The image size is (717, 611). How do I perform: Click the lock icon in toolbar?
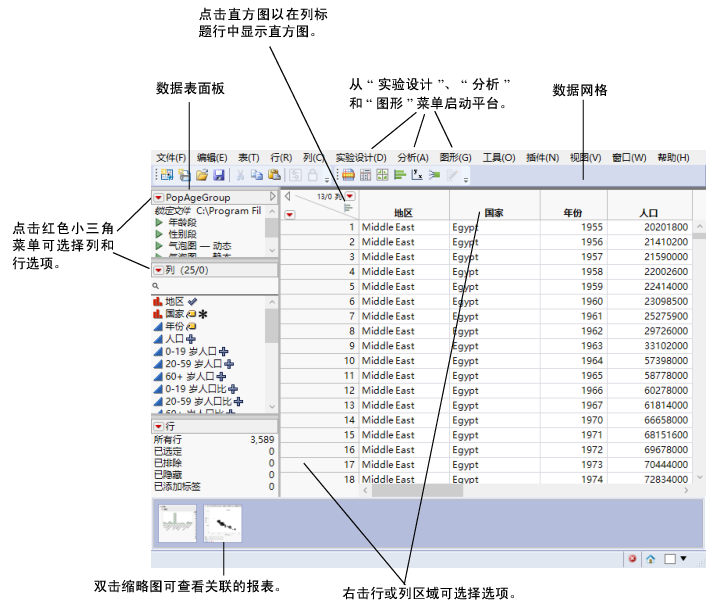pyautogui.click(x=312, y=175)
